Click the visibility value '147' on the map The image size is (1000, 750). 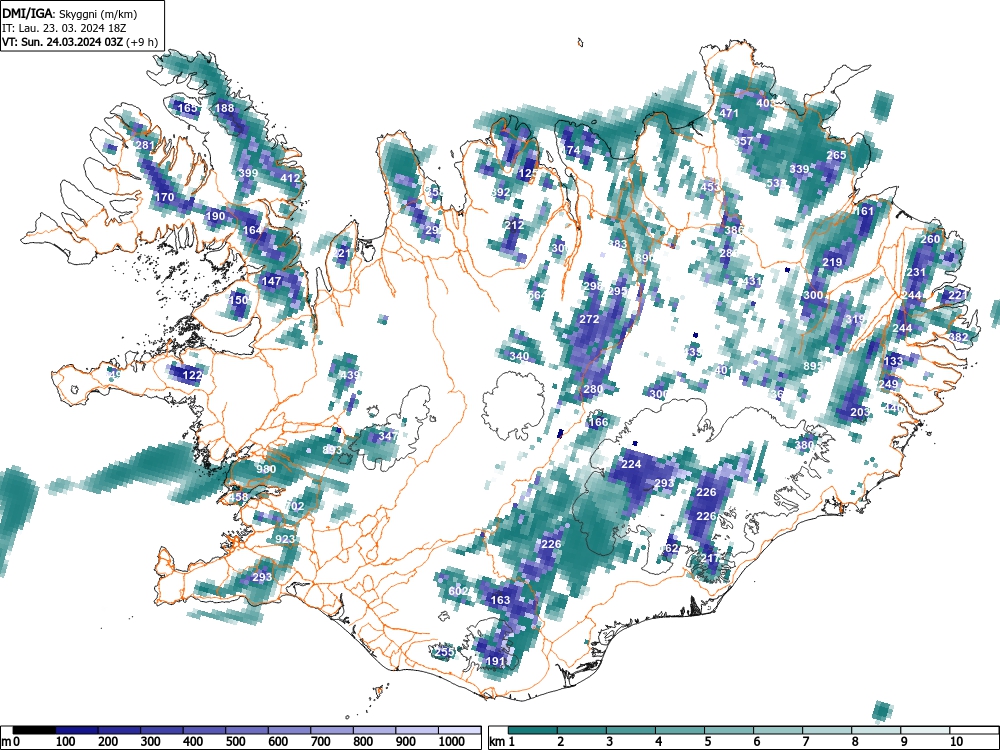pos(272,281)
